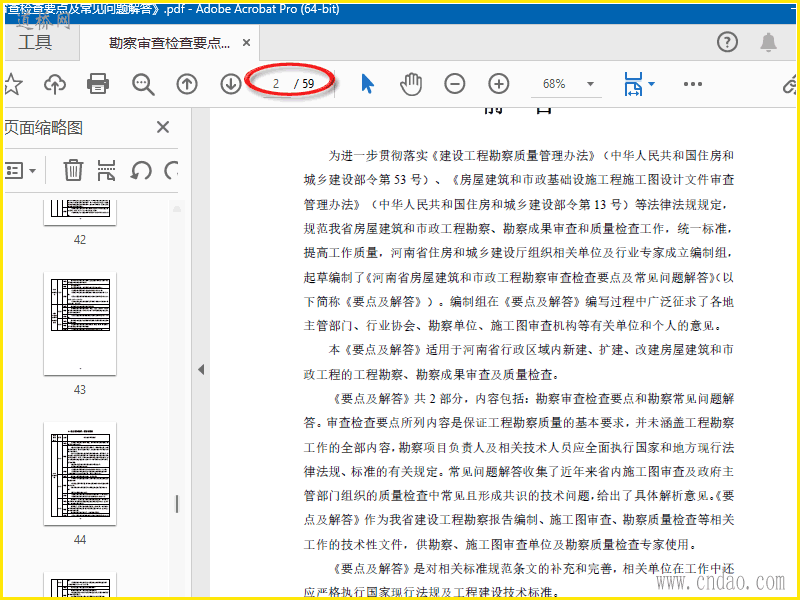
Task: Select the 勘察审查检查要点 document tab
Action: (x=169, y=43)
